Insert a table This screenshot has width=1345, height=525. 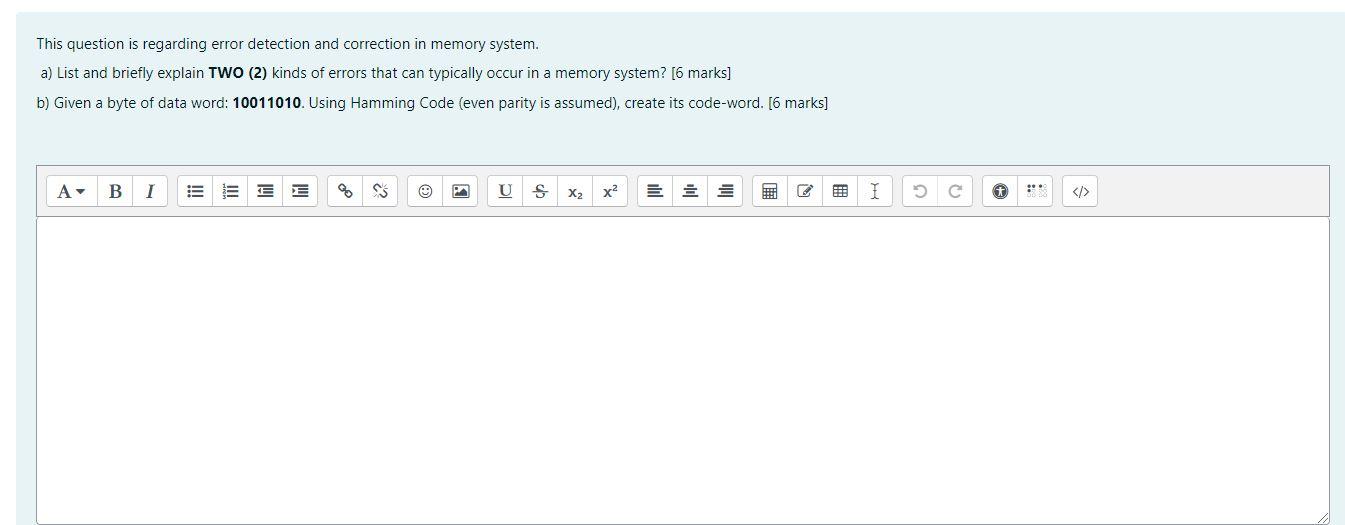840,191
